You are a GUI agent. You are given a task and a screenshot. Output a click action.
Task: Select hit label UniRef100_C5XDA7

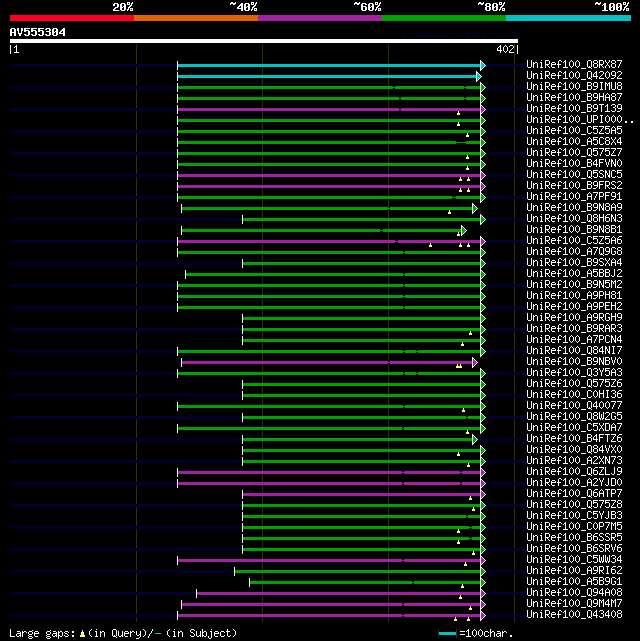[574, 428]
